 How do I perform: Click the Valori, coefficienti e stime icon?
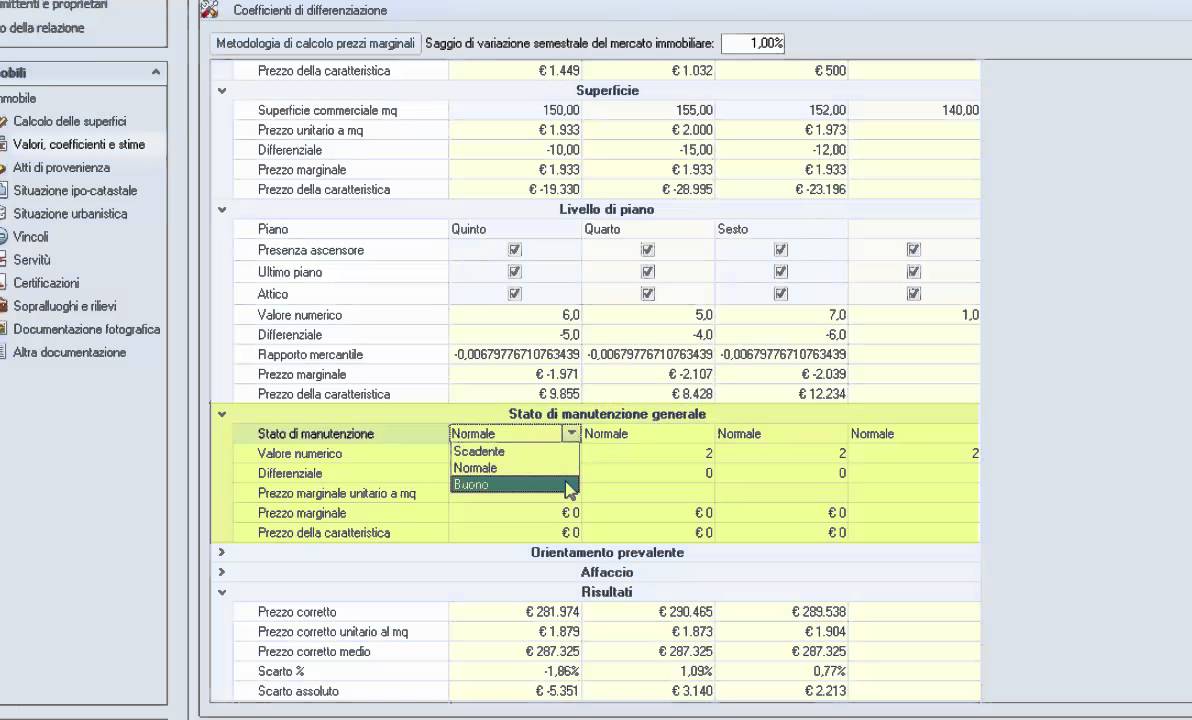pyautogui.click(x=3, y=144)
